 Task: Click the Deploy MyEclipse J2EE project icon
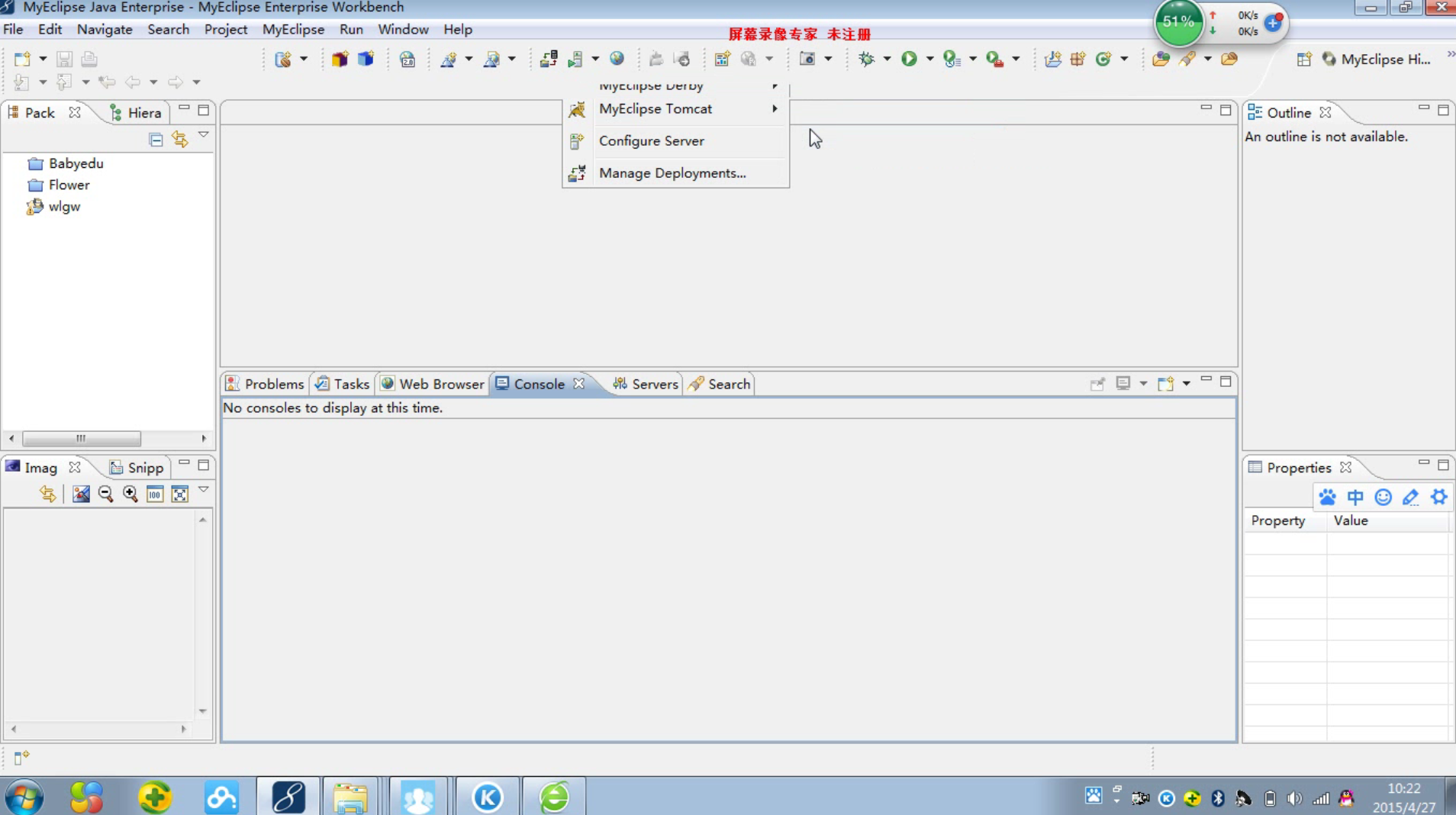(x=549, y=59)
